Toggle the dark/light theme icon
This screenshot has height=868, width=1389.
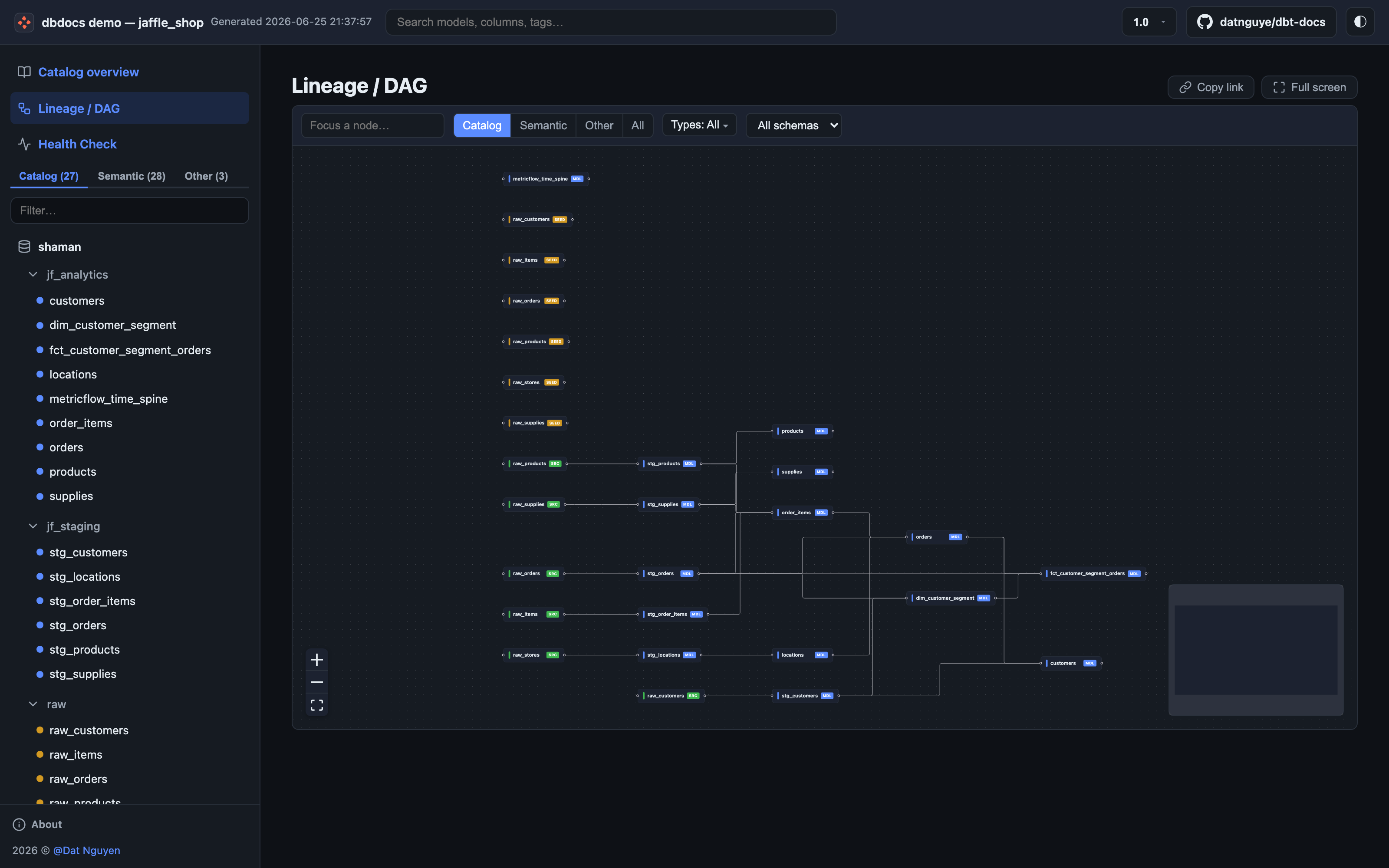pos(1360,22)
